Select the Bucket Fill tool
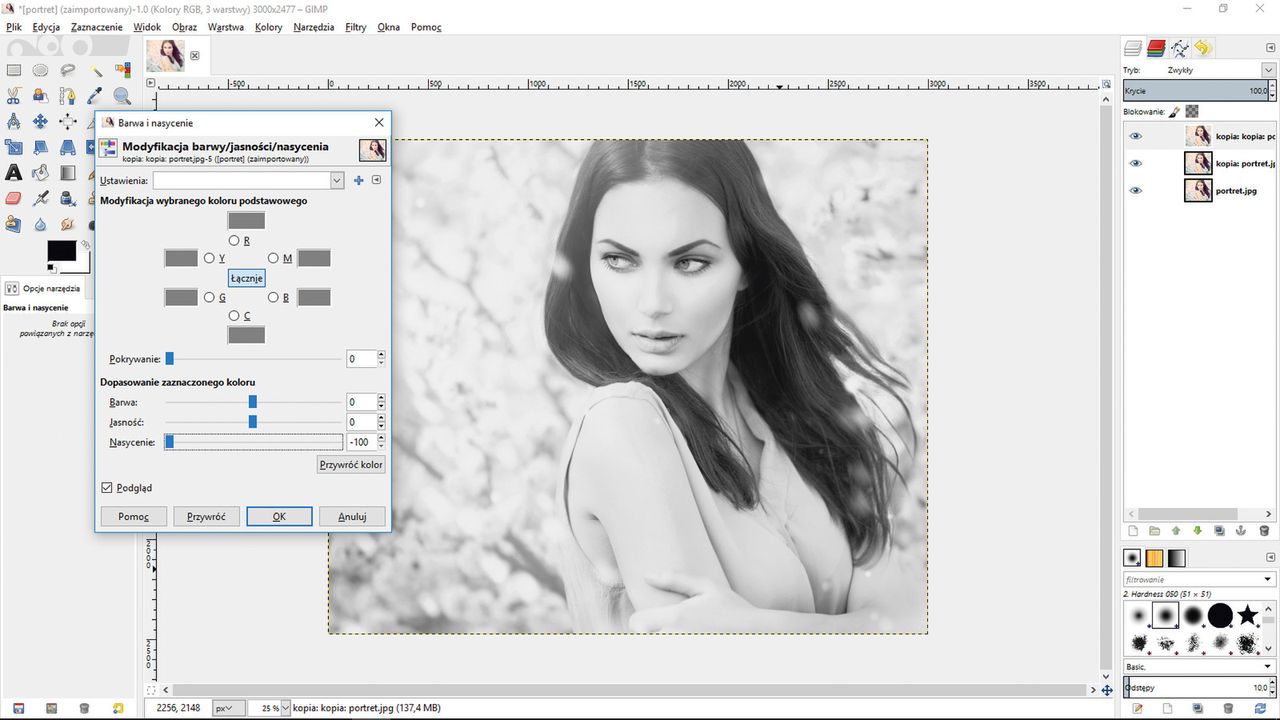Screen dimensions: 1280x720 40,173
